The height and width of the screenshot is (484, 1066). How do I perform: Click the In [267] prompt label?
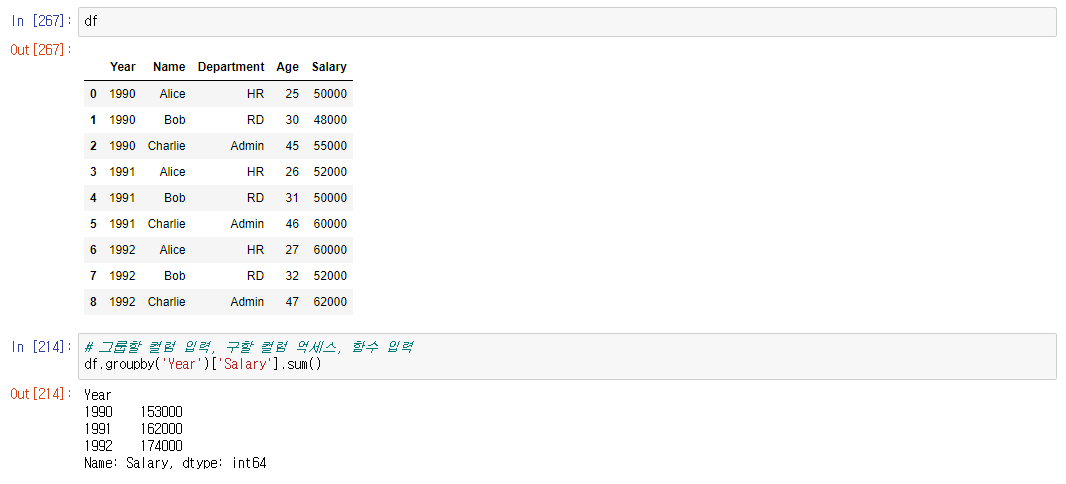tap(41, 21)
